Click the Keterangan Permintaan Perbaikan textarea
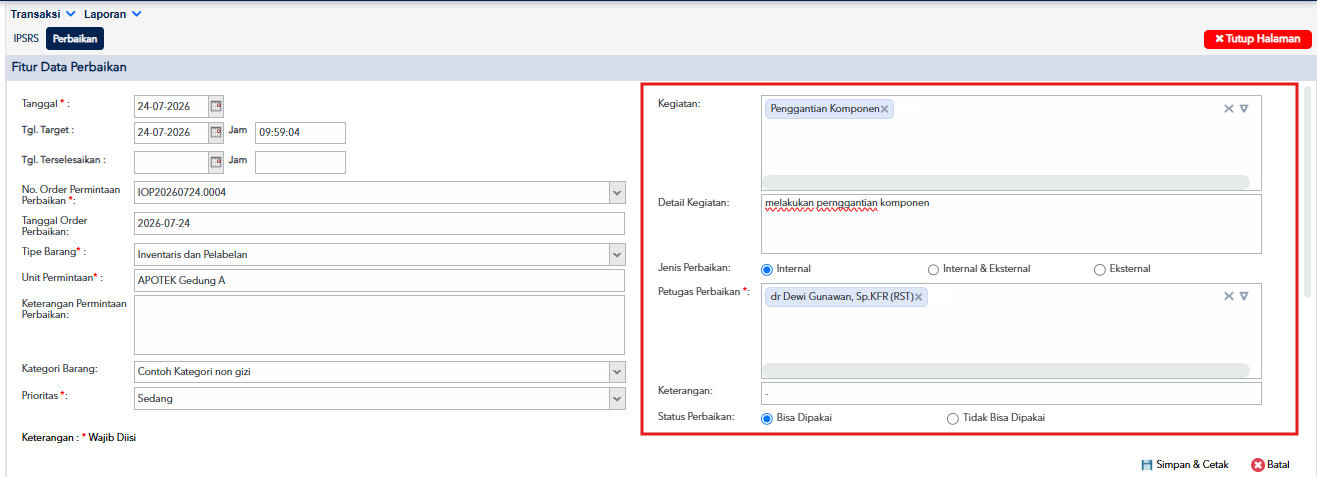The image size is (1317, 477). pos(379,324)
